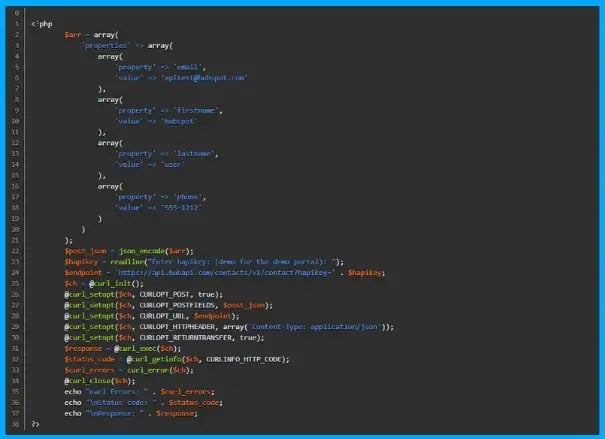Select the '$arr' variable on line 2
This screenshot has height=439, width=605.
[73, 35]
